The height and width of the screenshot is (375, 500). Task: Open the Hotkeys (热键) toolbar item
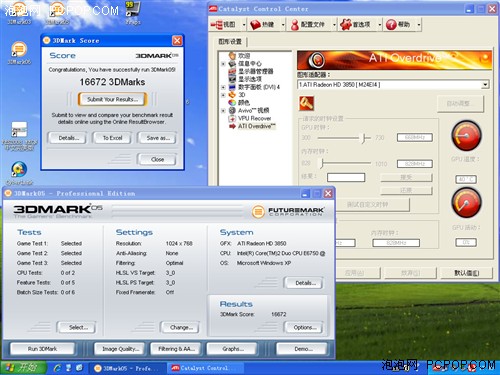click(262, 25)
